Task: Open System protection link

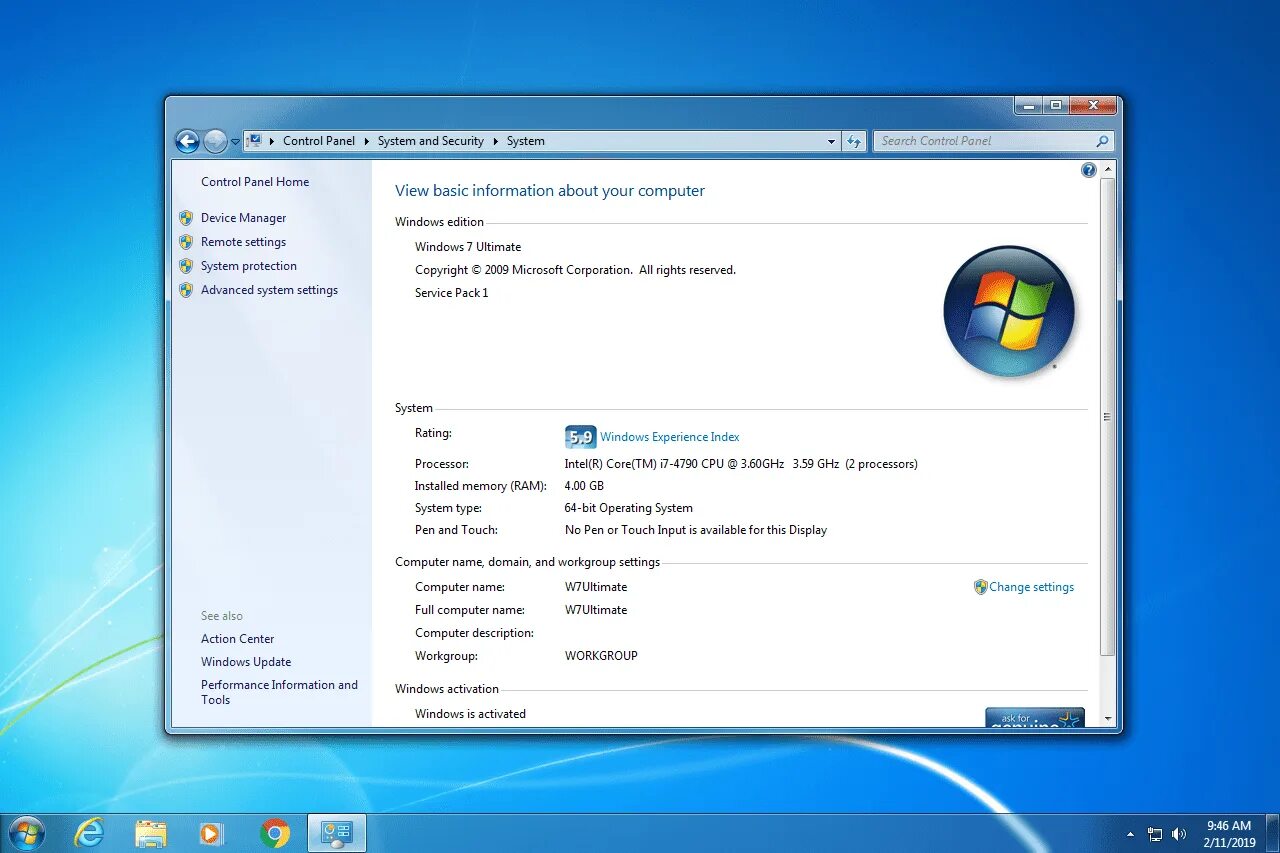Action: [x=249, y=266]
